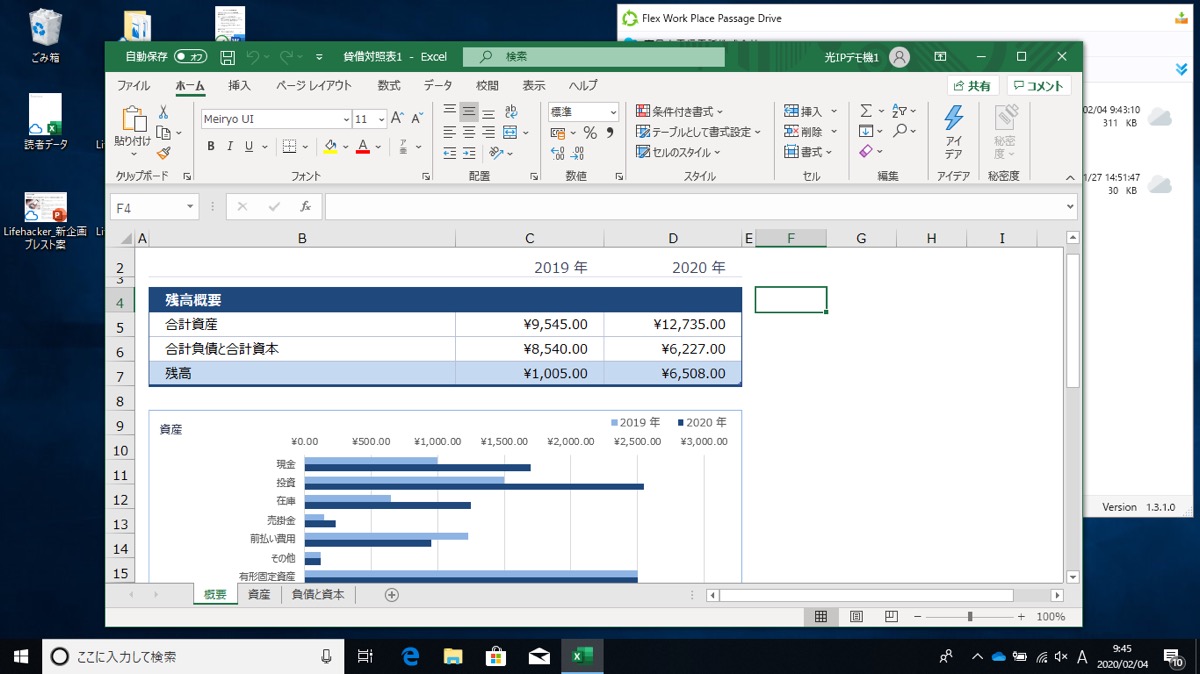Image resolution: width=1200 pixels, height=674 pixels.
Task: Switch to Page Layout view icon
Action: 856,617
